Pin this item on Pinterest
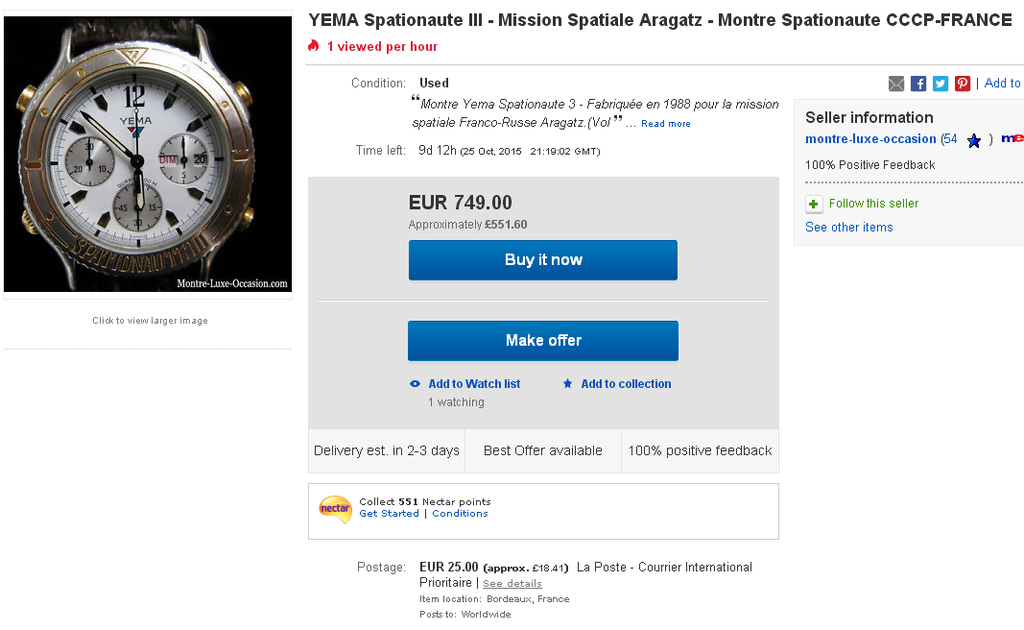Screen dimensions: 1024x630 [x=962, y=84]
